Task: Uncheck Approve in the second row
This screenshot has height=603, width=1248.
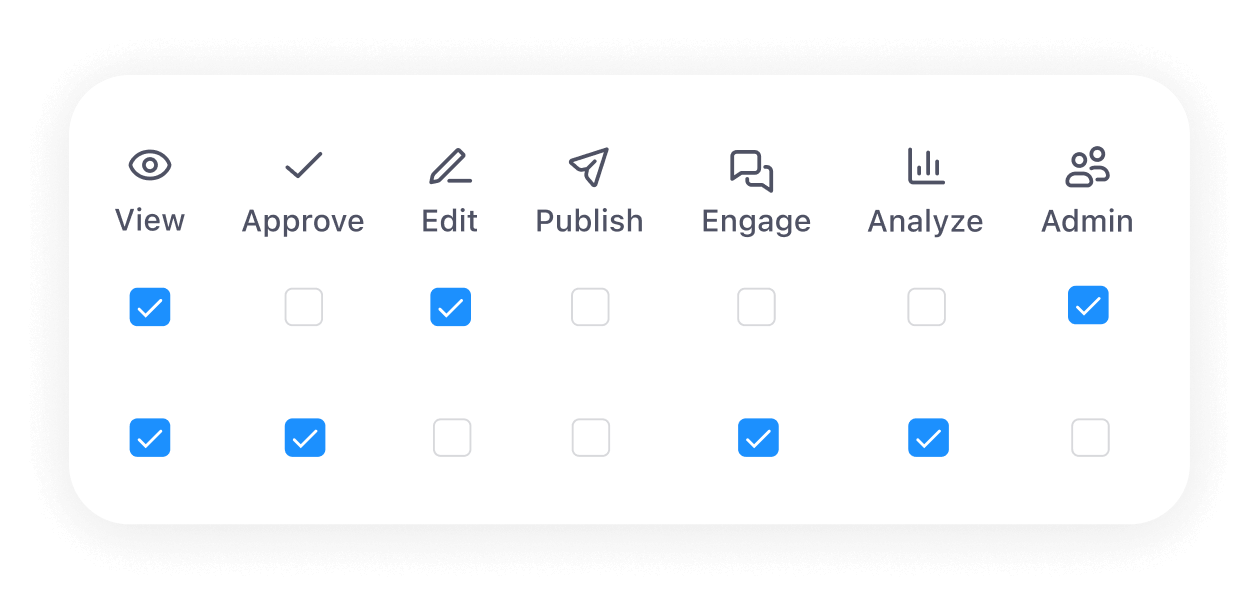Action: [x=305, y=437]
